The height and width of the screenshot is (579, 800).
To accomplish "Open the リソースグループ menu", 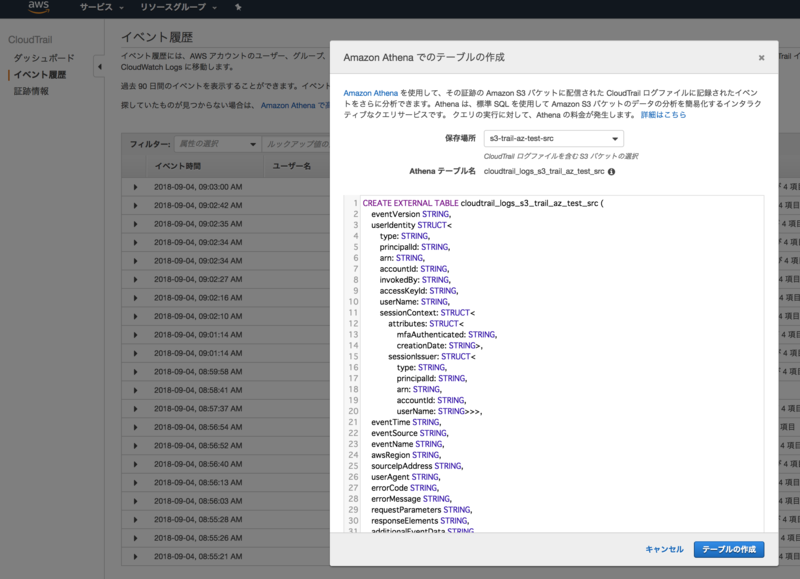I will pos(178,7).
